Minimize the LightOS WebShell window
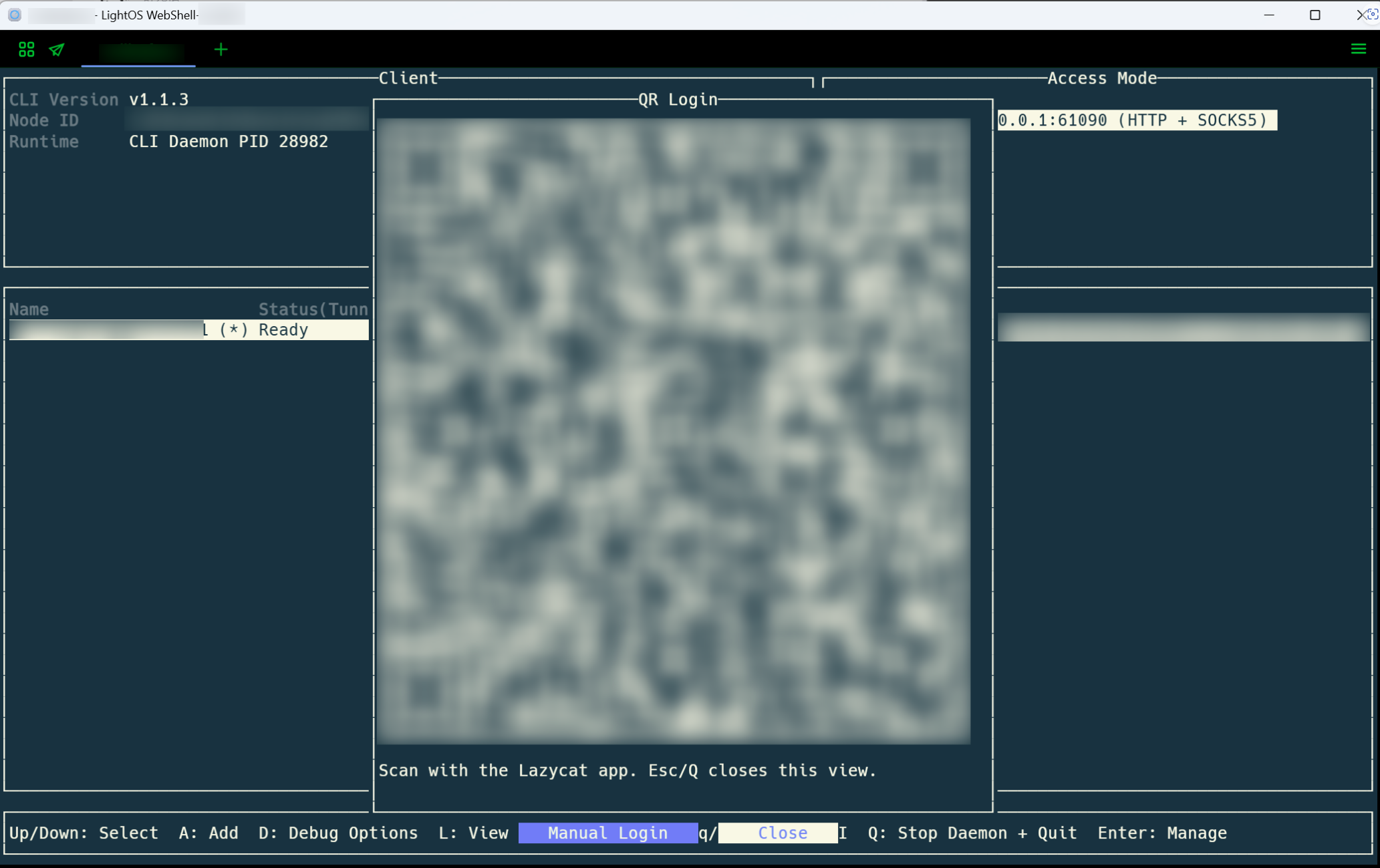The height and width of the screenshot is (868, 1380). 1269,15
